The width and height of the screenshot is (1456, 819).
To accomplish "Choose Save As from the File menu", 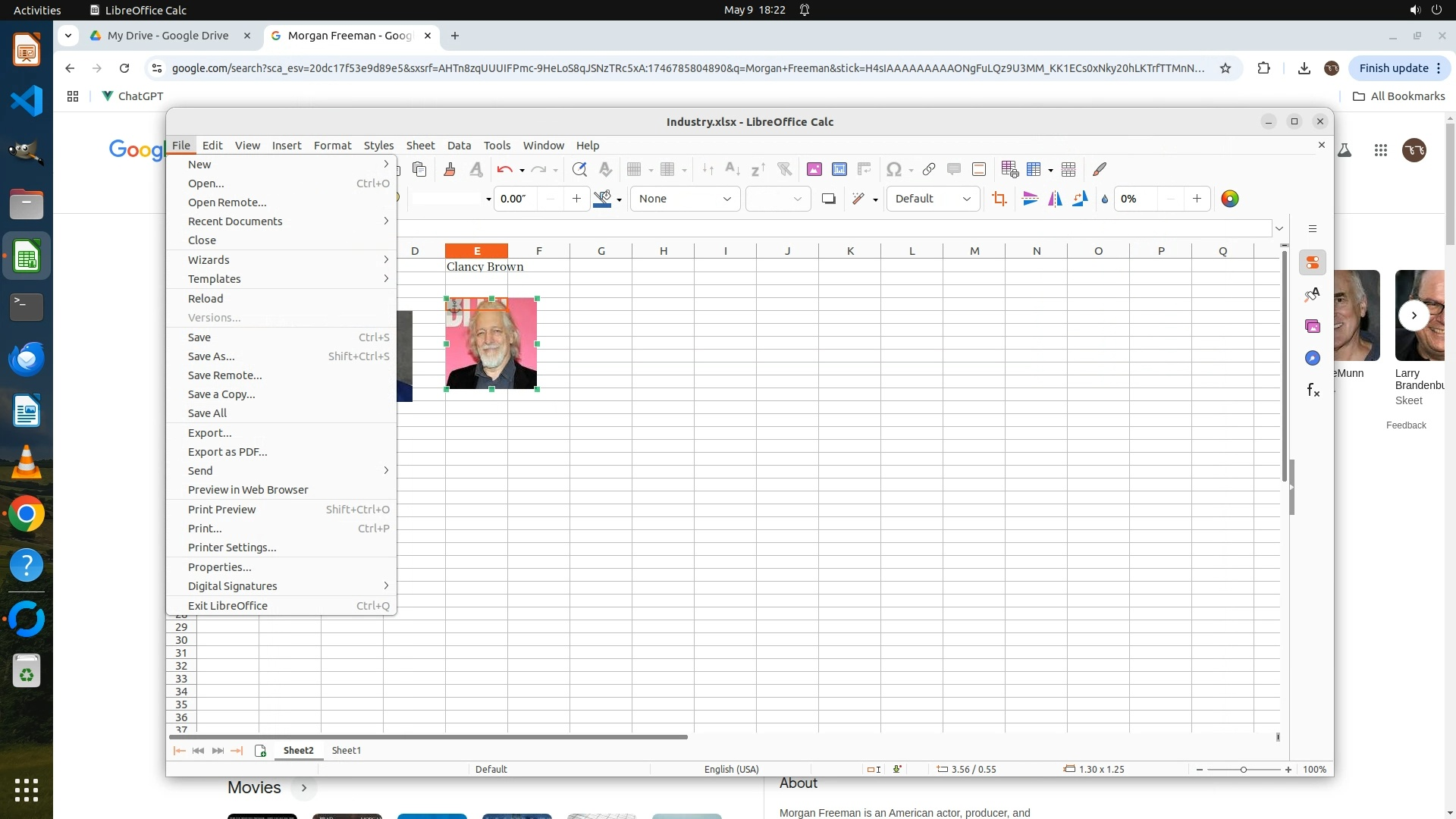I will tap(212, 356).
